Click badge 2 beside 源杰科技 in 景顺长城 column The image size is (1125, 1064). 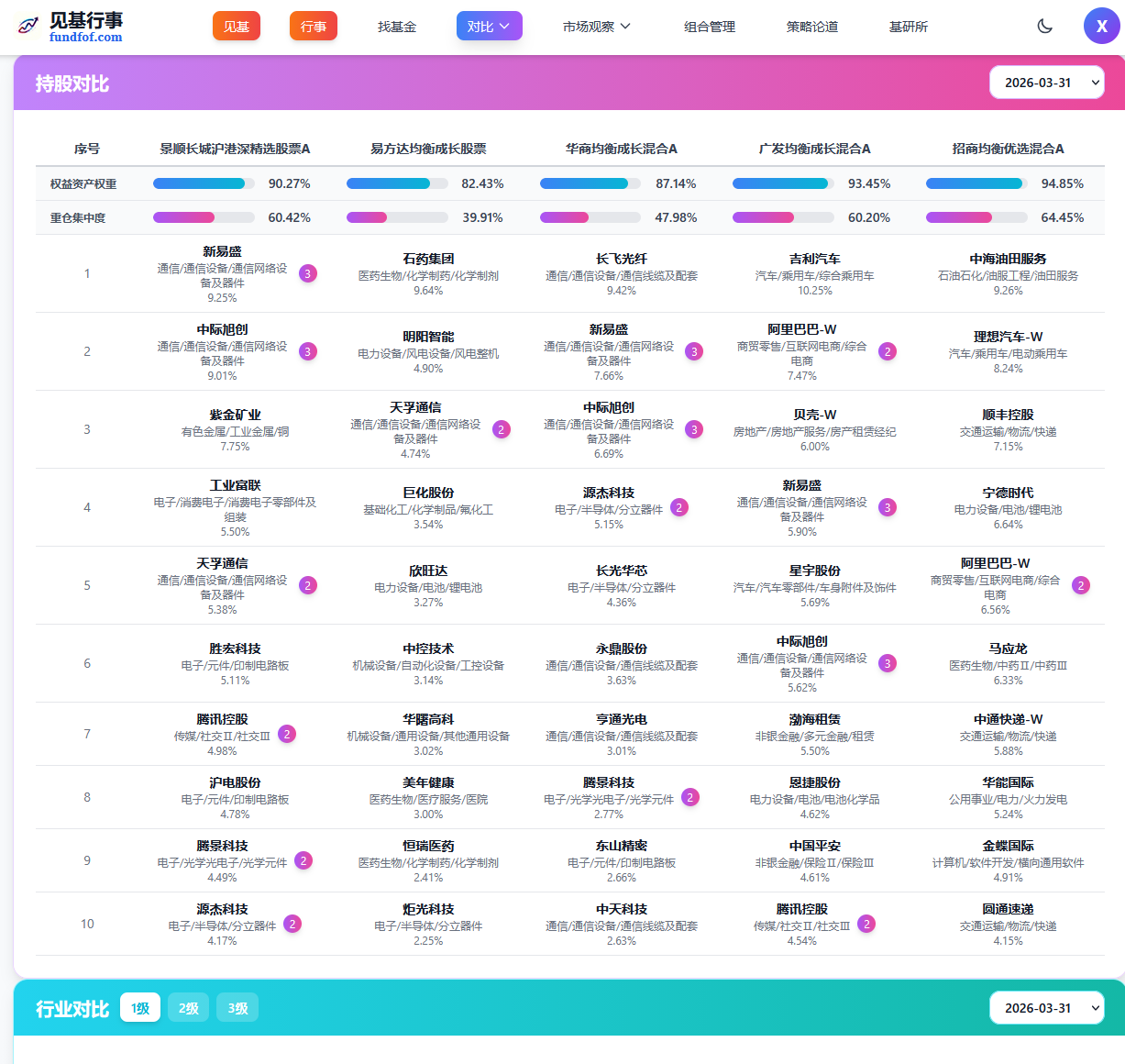click(x=292, y=924)
